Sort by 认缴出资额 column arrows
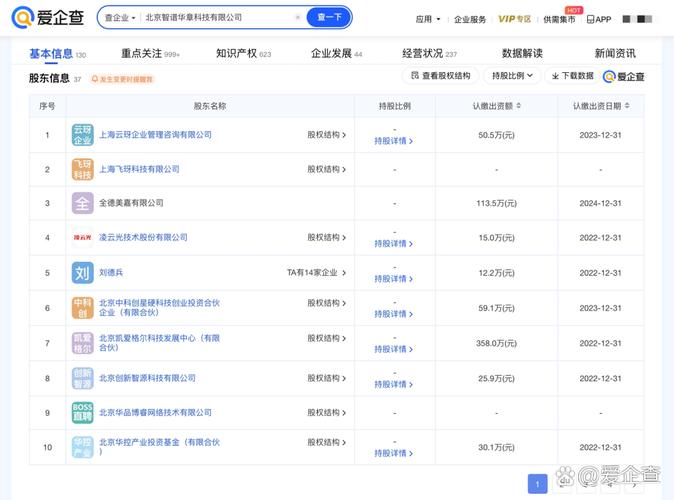This screenshot has height=500, width=674. click(519, 106)
